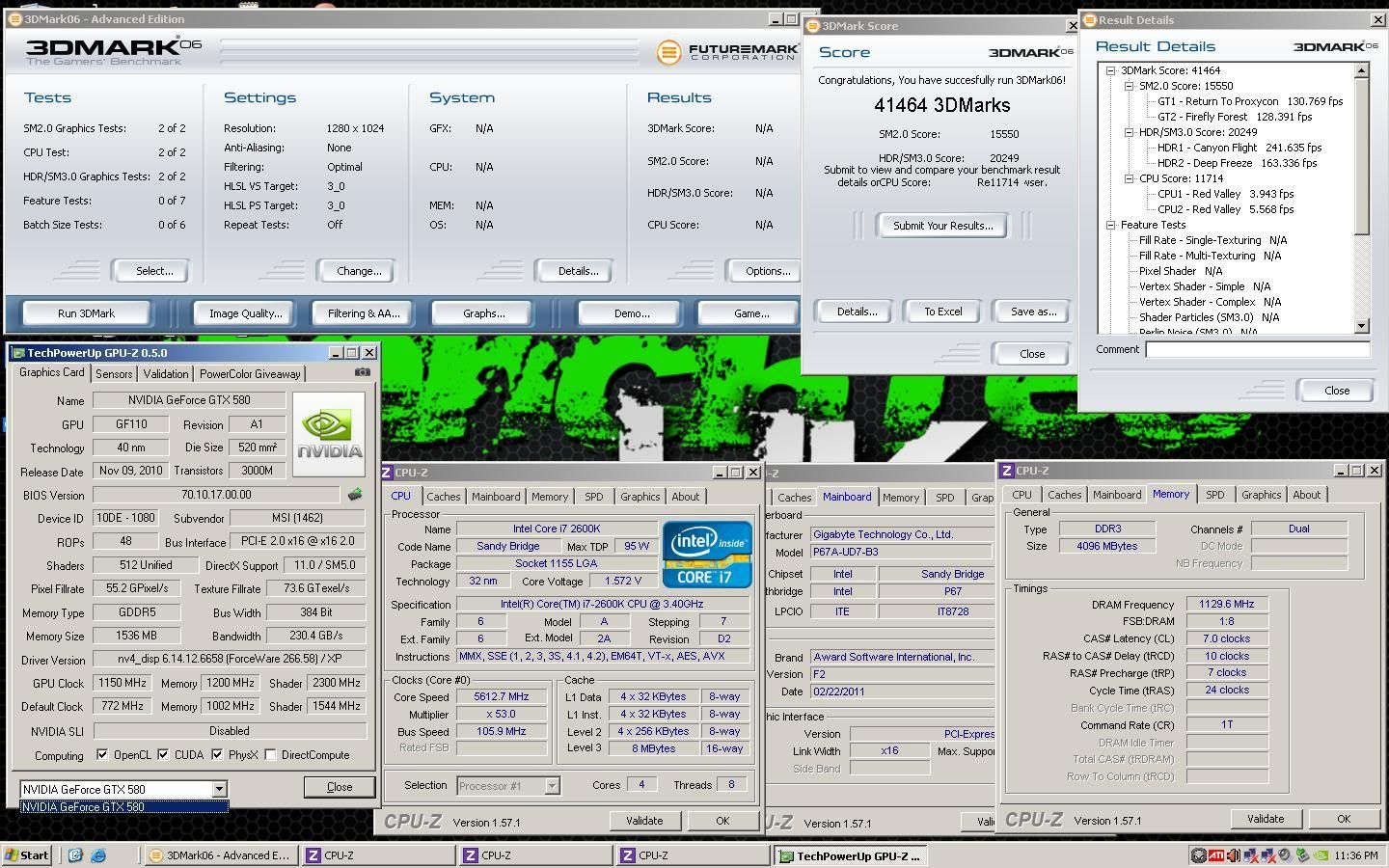Click the DRAM Frequency value 1129.6 MHz
Image resolution: width=1389 pixels, height=868 pixels.
pyautogui.click(x=1226, y=605)
